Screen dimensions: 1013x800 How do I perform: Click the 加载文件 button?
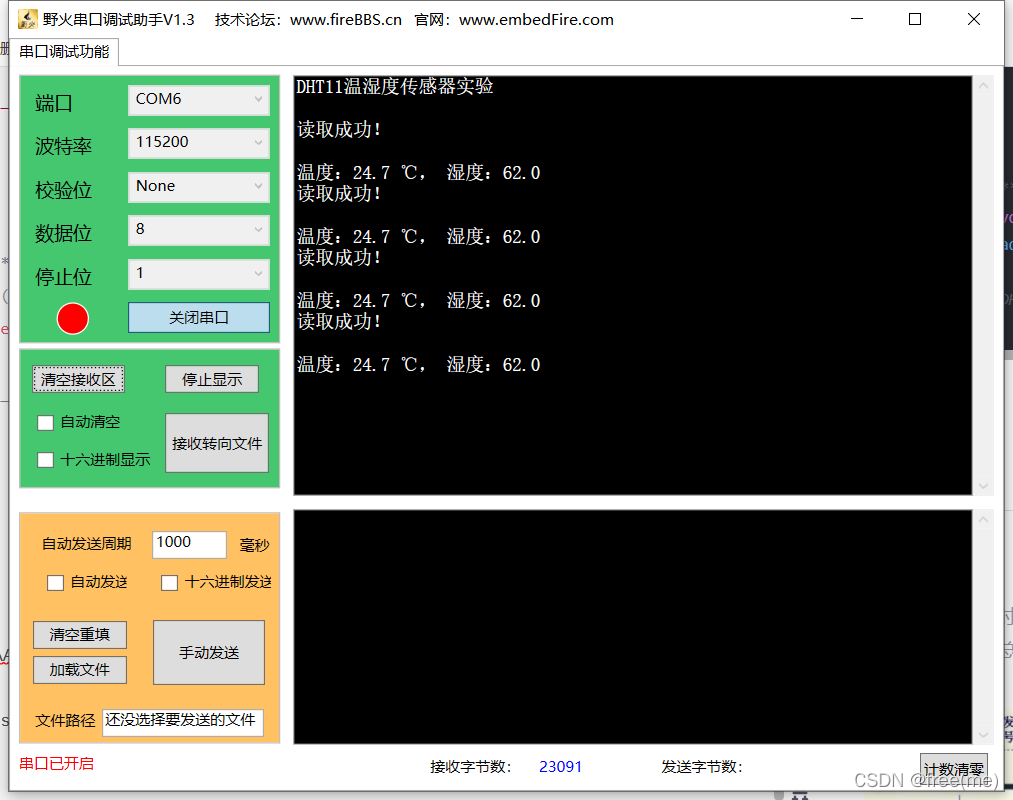pos(80,670)
